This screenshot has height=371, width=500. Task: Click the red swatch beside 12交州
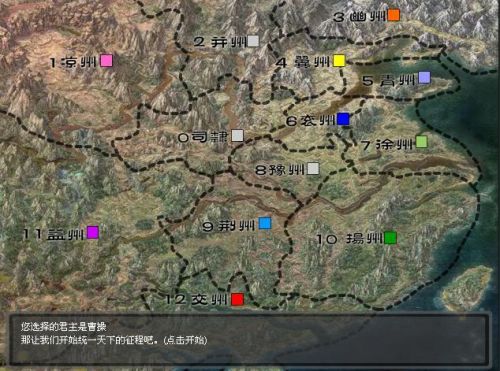point(238,299)
